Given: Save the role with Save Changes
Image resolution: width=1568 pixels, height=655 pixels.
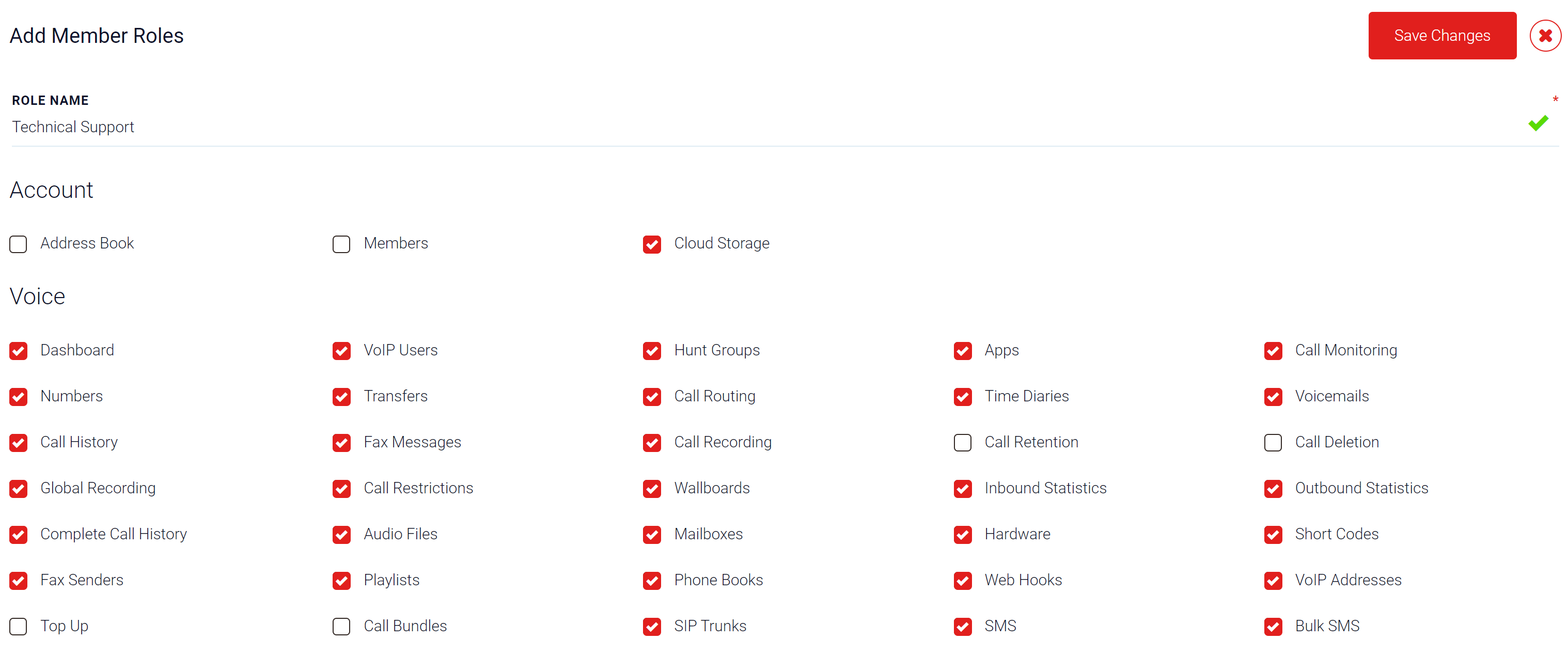Looking at the screenshot, I should tap(1441, 36).
